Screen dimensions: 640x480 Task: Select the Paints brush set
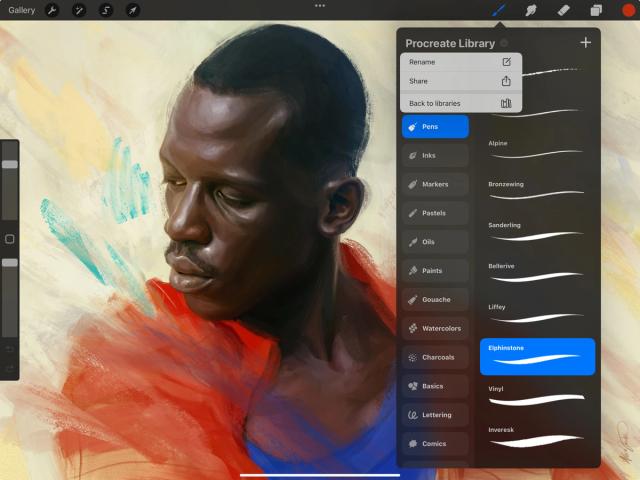[435, 271]
